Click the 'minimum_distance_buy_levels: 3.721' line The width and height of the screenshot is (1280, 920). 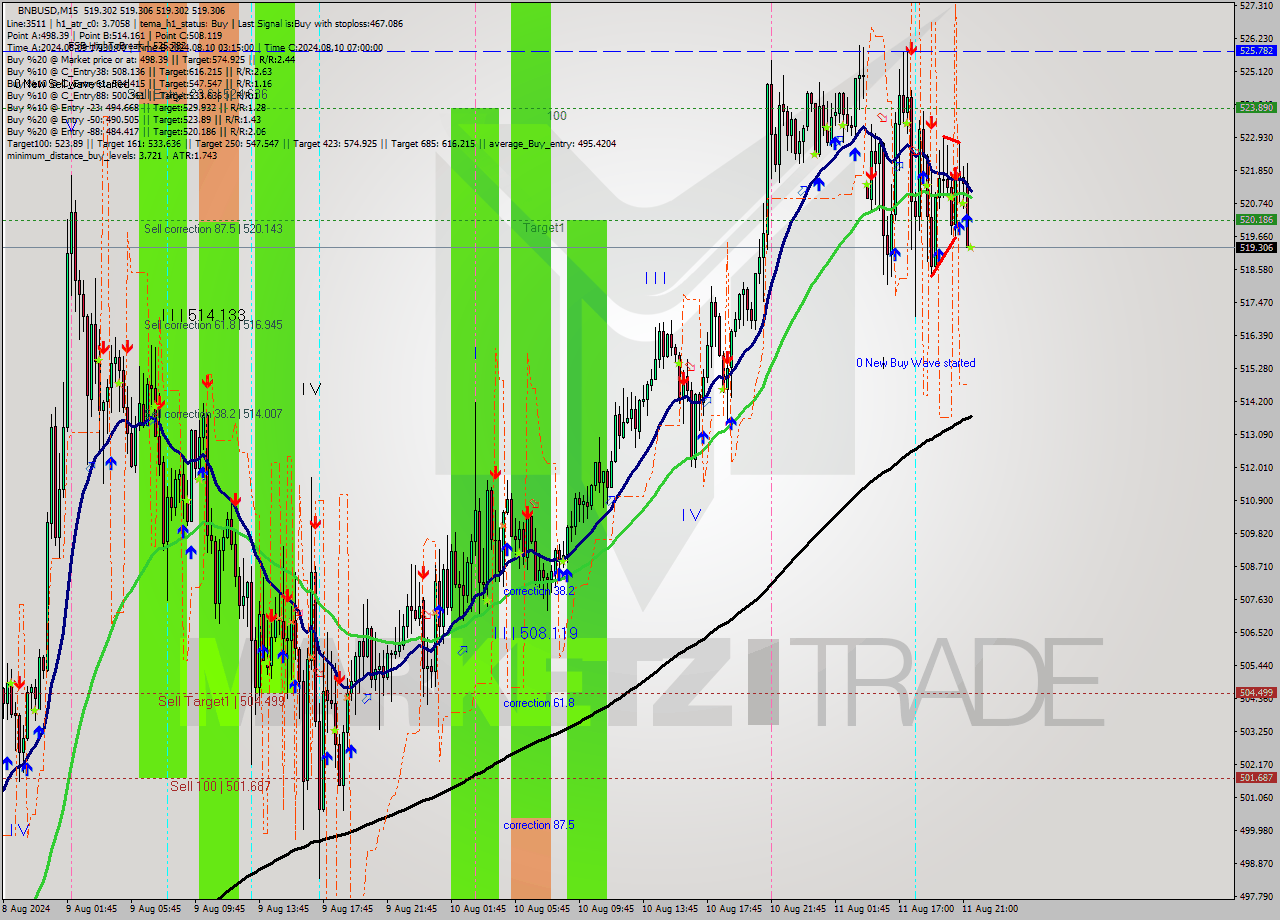click(x=112, y=155)
